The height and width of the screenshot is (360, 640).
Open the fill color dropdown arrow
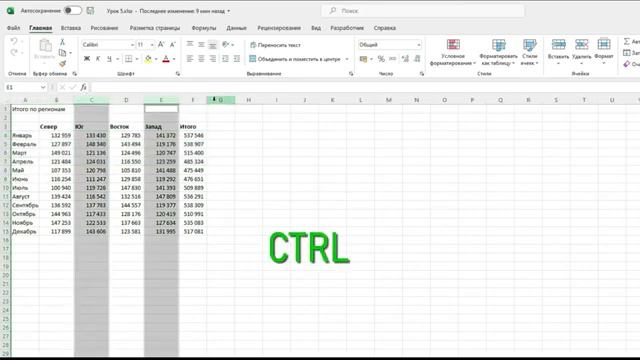[x=156, y=59]
